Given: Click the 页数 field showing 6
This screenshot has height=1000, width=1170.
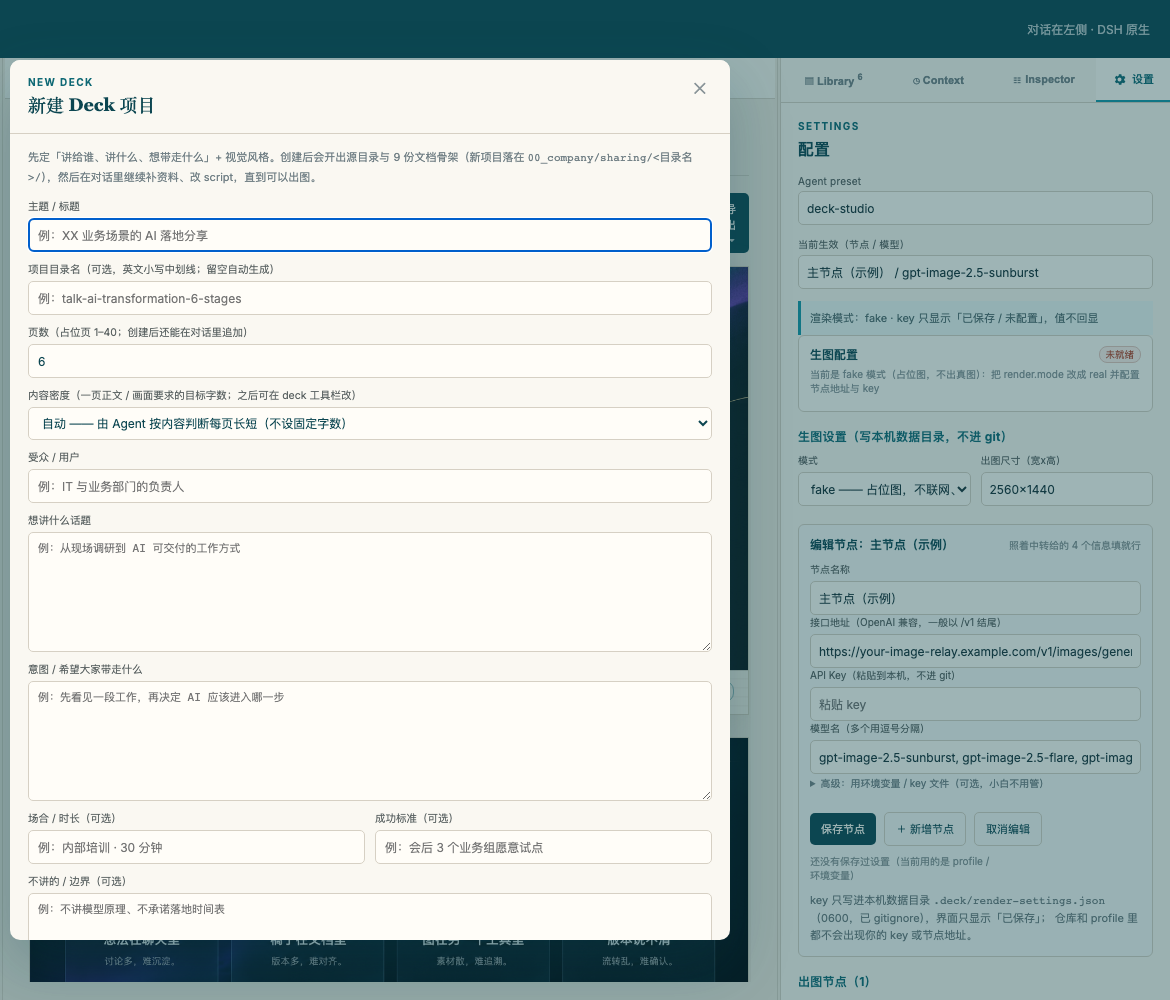Looking at the screenshot, I should point(369,361).
